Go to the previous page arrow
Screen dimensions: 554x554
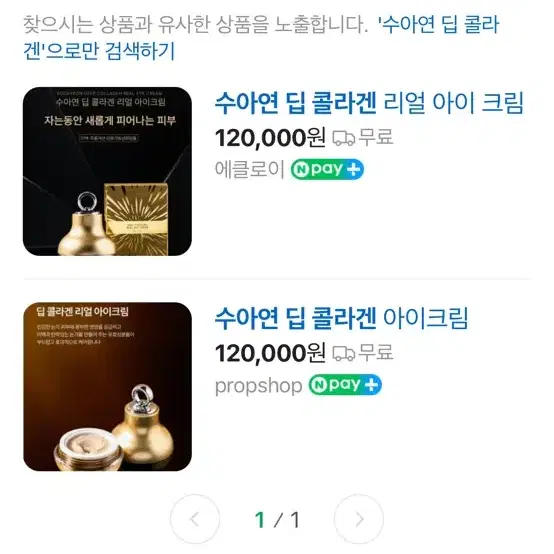point(195,519)
